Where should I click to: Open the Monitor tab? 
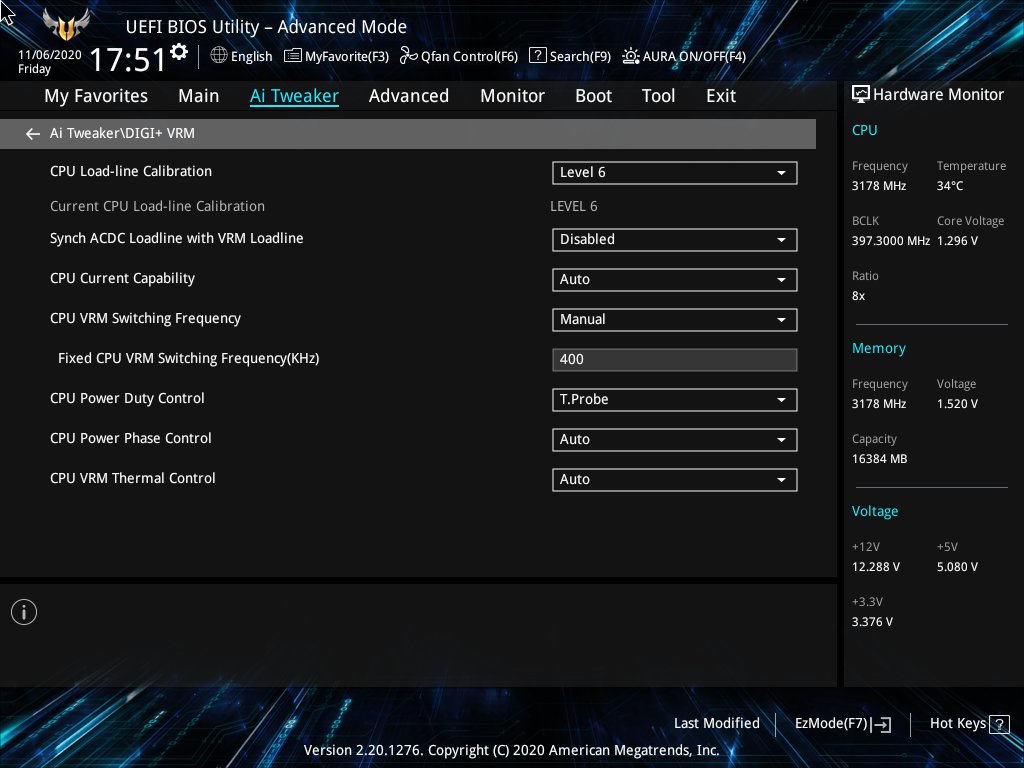pos(512,96)
